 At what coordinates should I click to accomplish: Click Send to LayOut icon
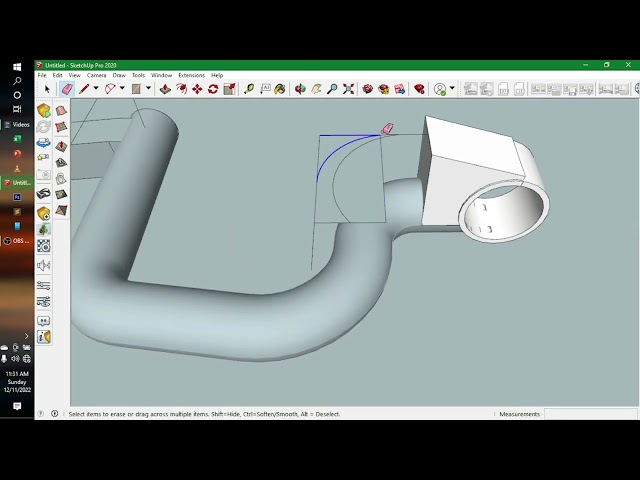(x=400, y=89)
